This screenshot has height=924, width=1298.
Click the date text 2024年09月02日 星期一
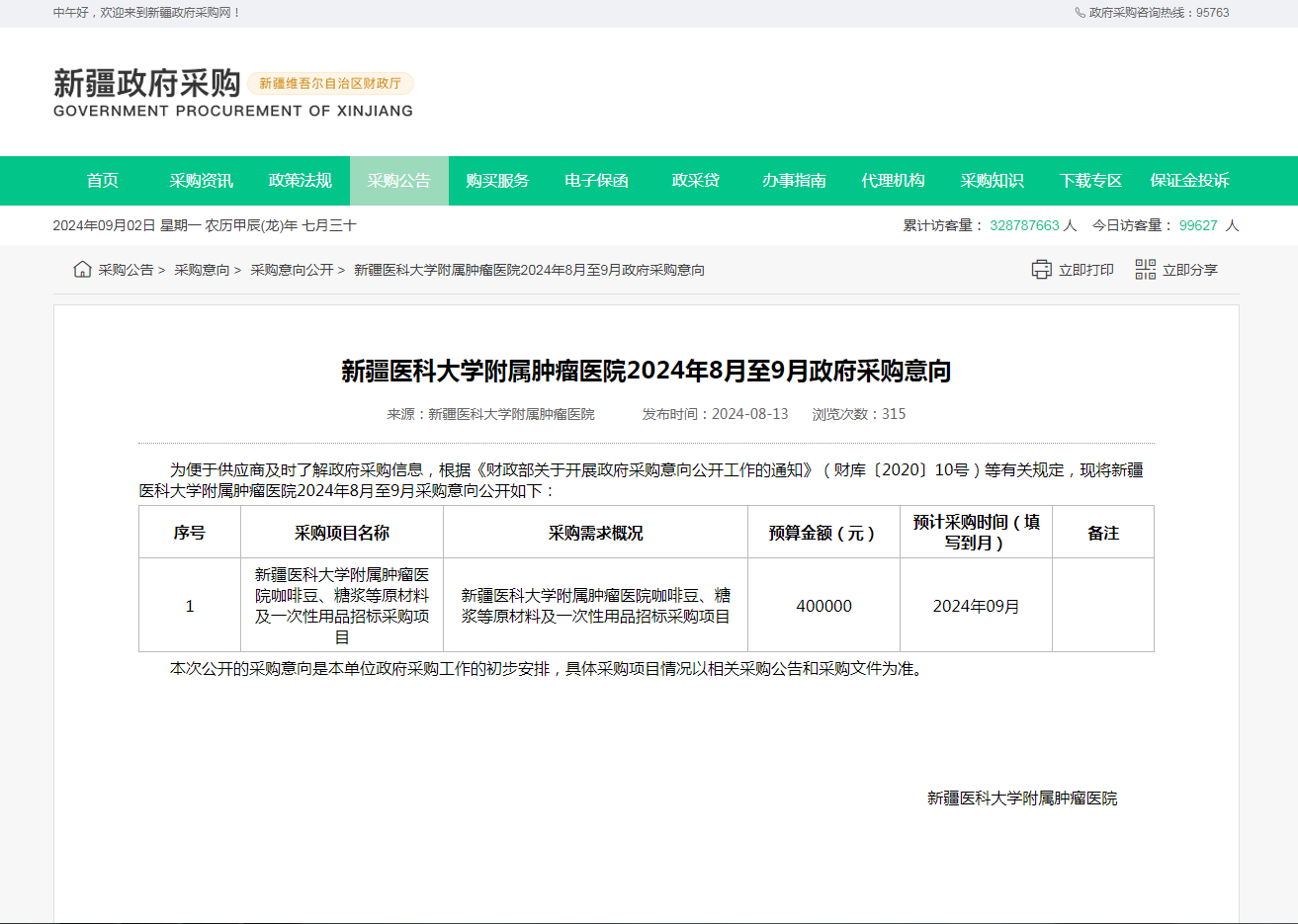pyautogui.click(x=127, y=225)
